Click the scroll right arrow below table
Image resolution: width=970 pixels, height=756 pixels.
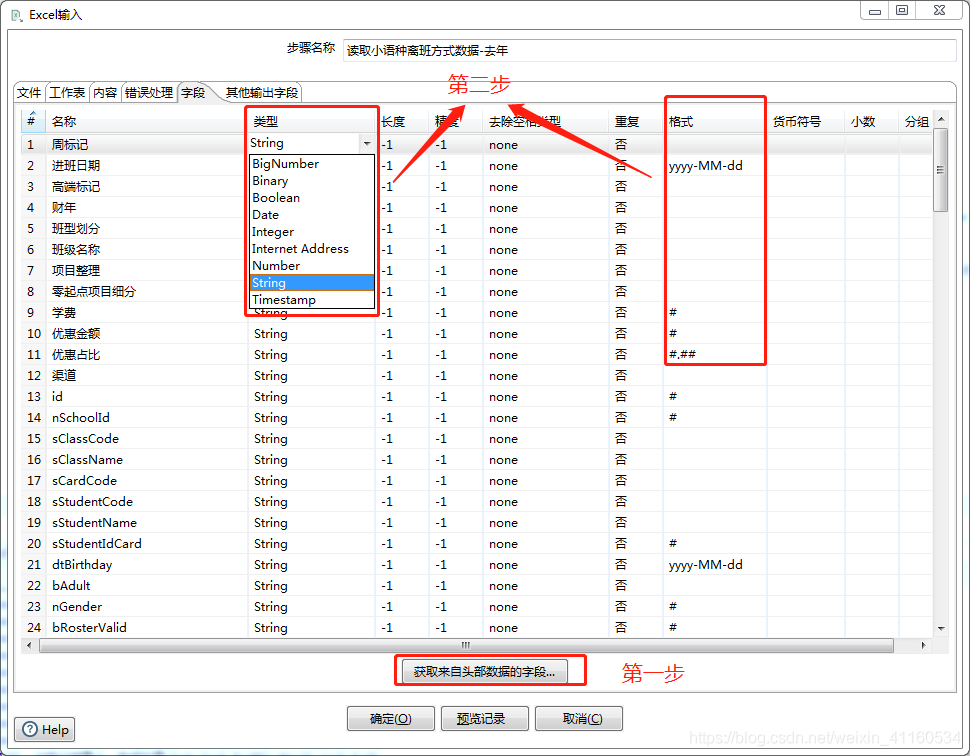[924, 645]
